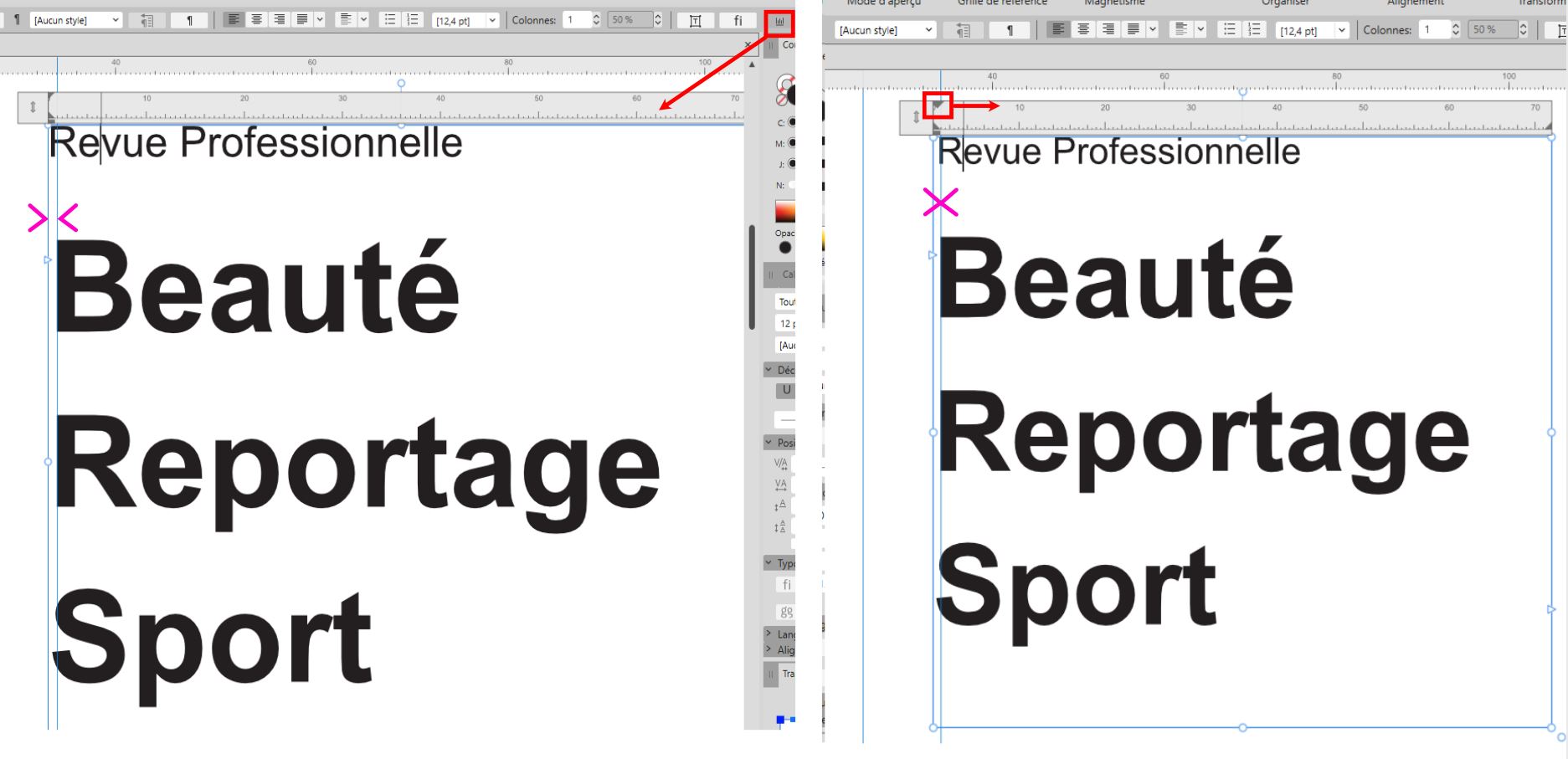Toggle center alignment in left window toolbar
This screenshot has width=1568, height=759.
click(x=257, y=19)
